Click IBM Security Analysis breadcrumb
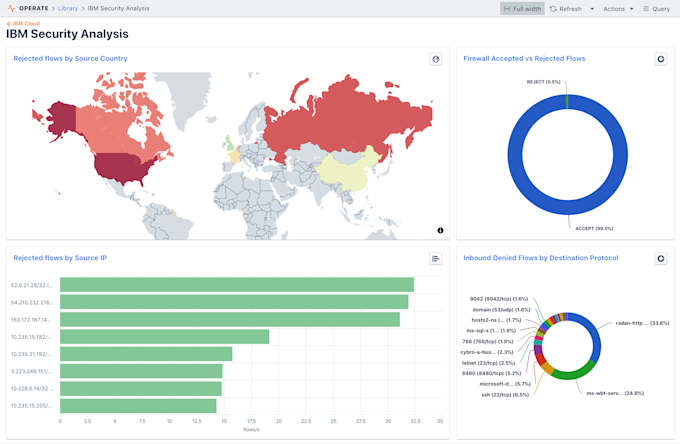This screenshot has width=680, height=444. tap(118, 8)
